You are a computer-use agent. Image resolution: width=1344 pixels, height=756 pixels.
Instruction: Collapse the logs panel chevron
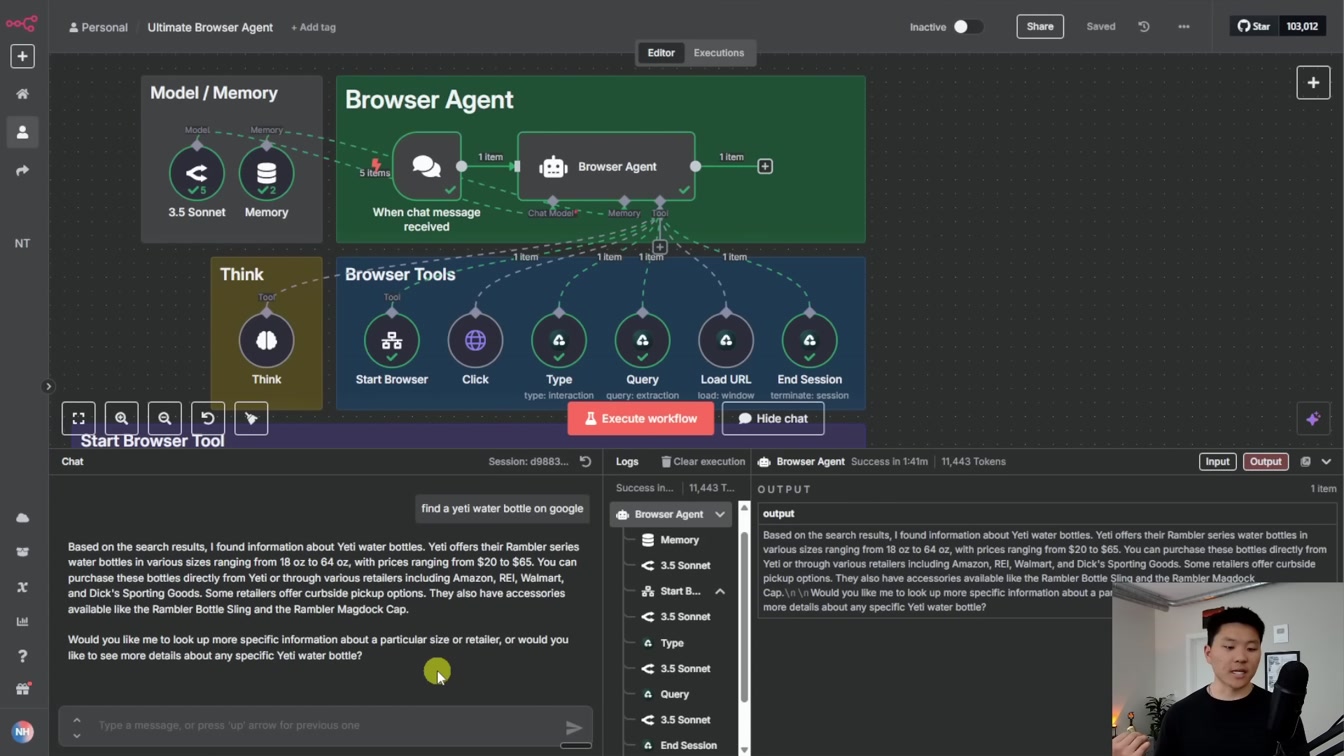pyautogui.click(x=1327, y=462)
